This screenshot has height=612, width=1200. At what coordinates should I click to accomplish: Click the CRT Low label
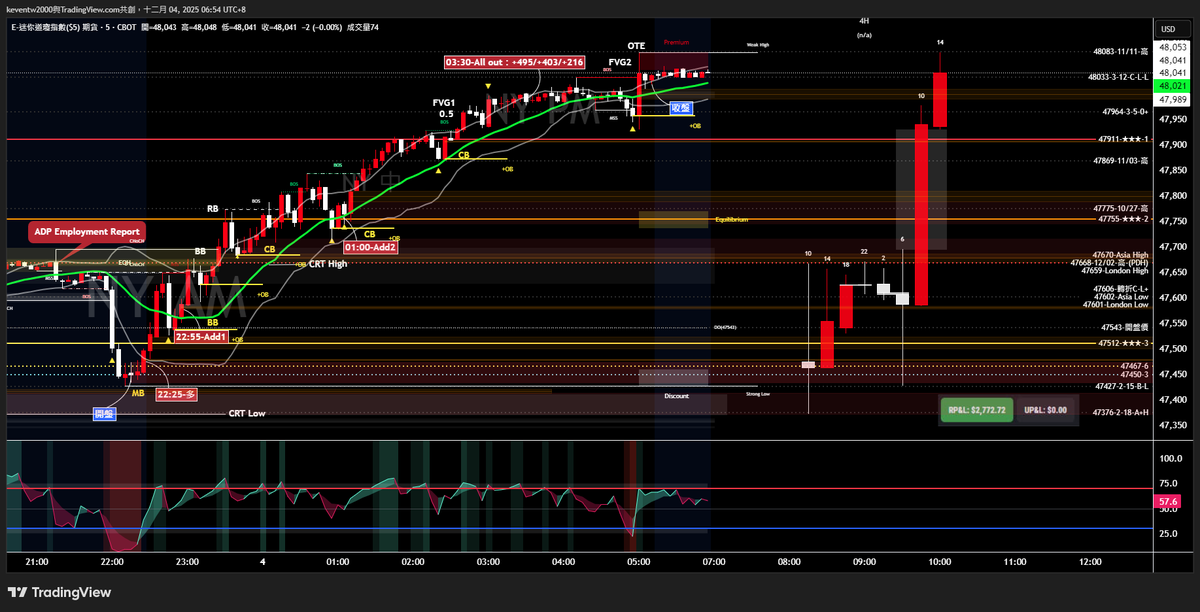pos(247,413)
